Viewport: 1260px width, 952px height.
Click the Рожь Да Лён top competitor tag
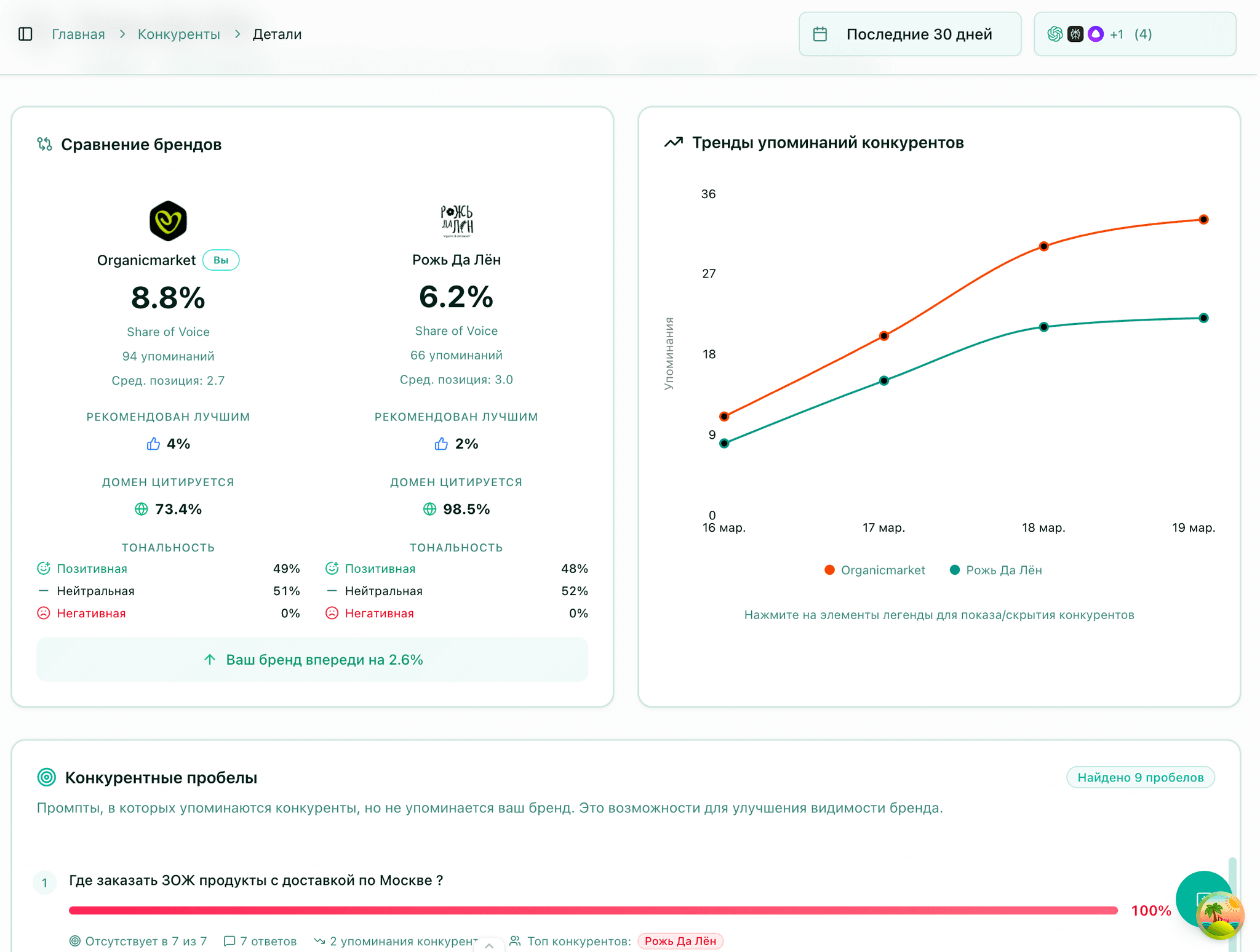tap(680, 941)
